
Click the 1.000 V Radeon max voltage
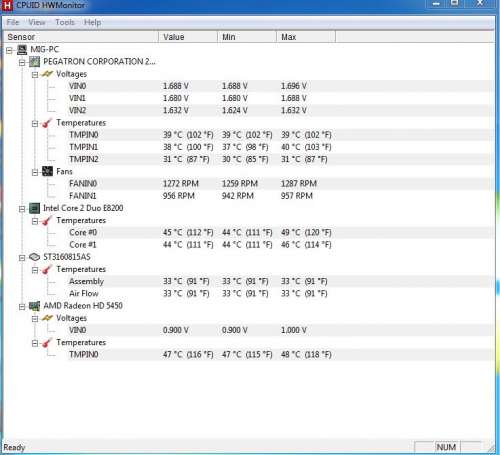(x=294, y=330)
